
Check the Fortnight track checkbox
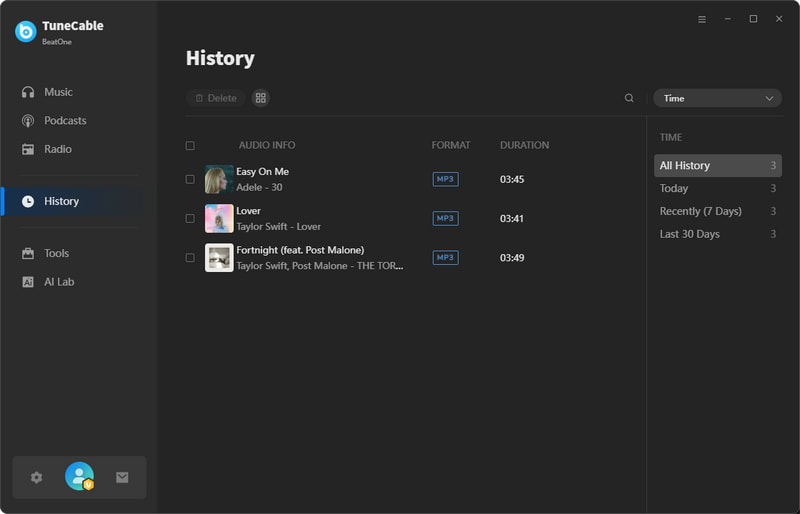click(190, 258)
